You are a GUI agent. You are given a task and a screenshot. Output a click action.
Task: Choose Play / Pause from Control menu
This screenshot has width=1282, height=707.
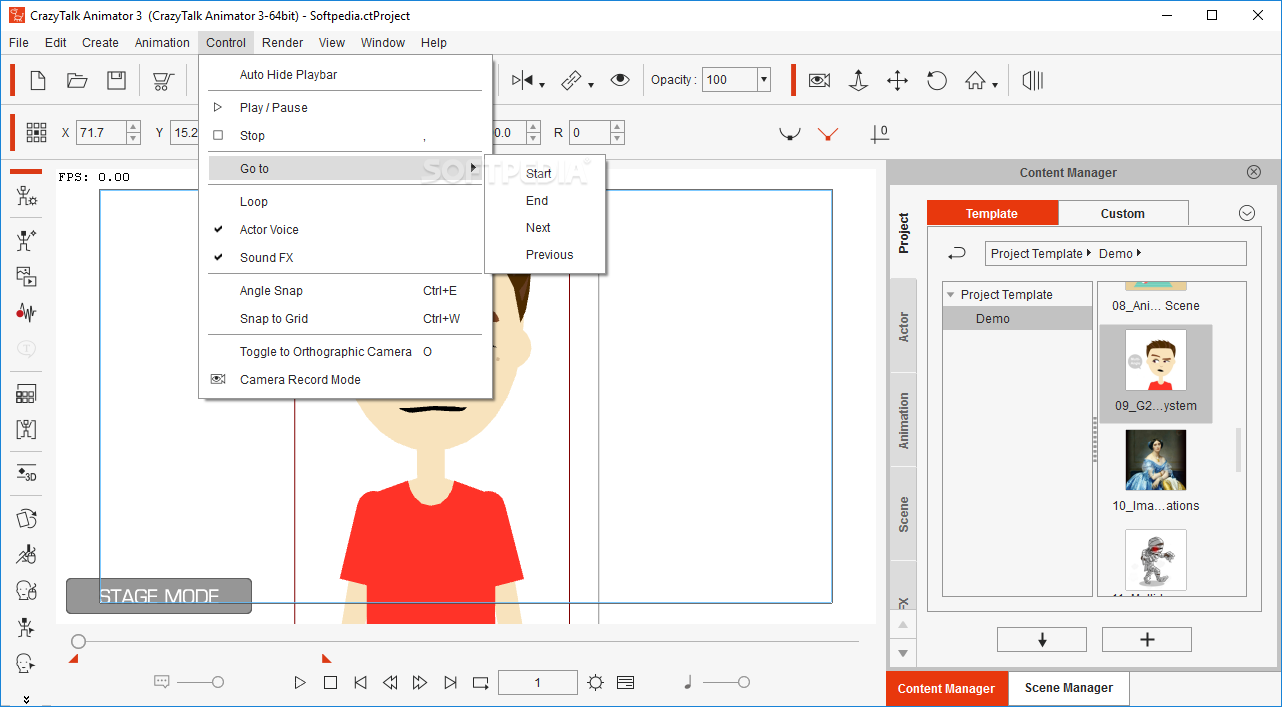point(345,108)
